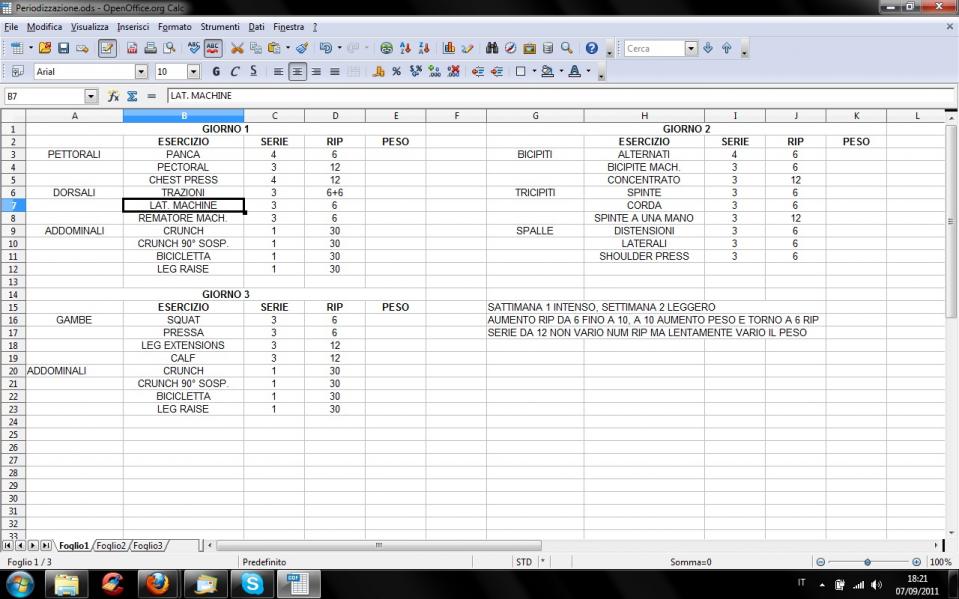Expand the font size dropdown

[x=193, y=72]
